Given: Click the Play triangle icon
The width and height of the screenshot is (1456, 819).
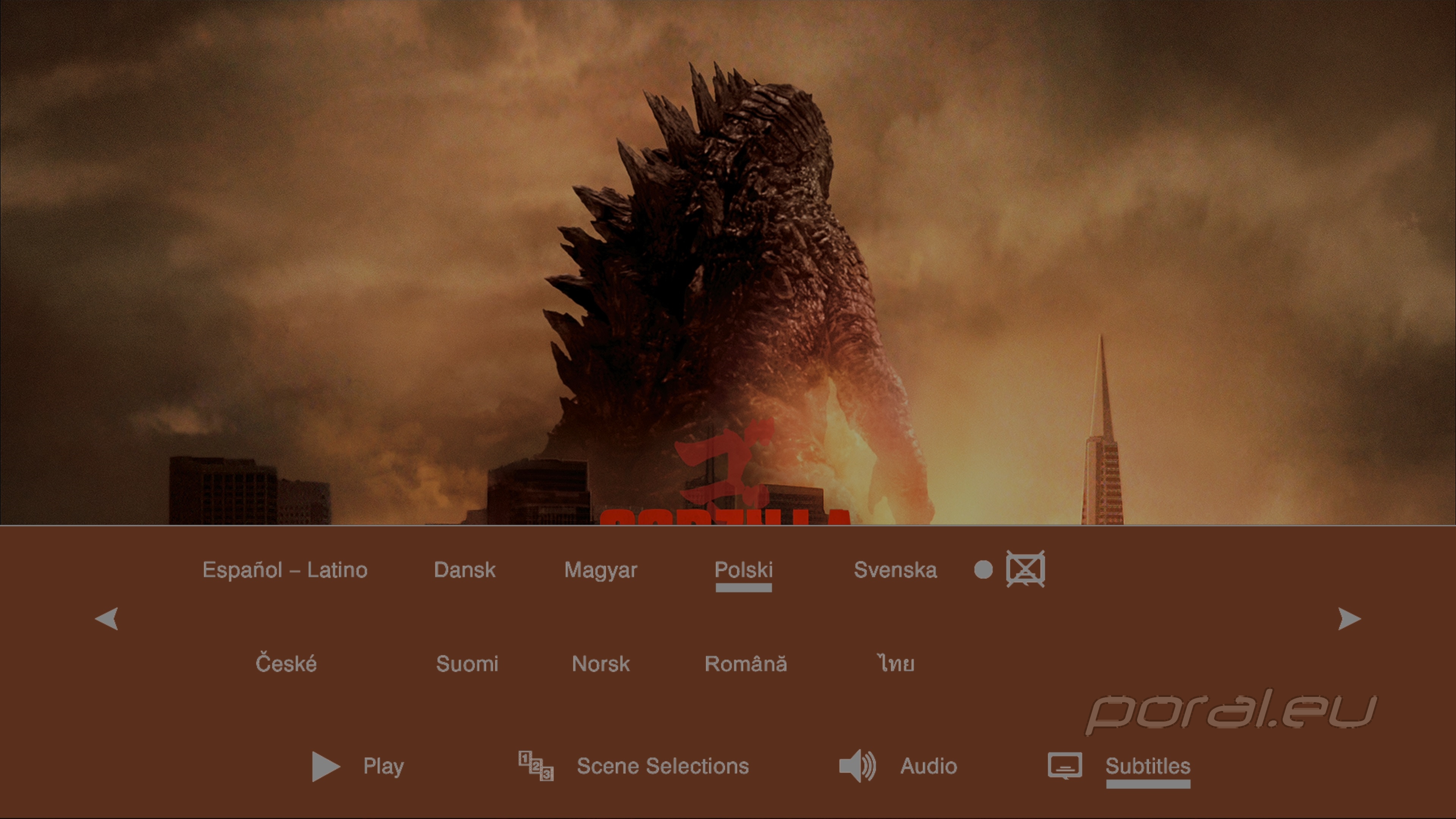Looking at the screenshot, I should coord(326,766).
